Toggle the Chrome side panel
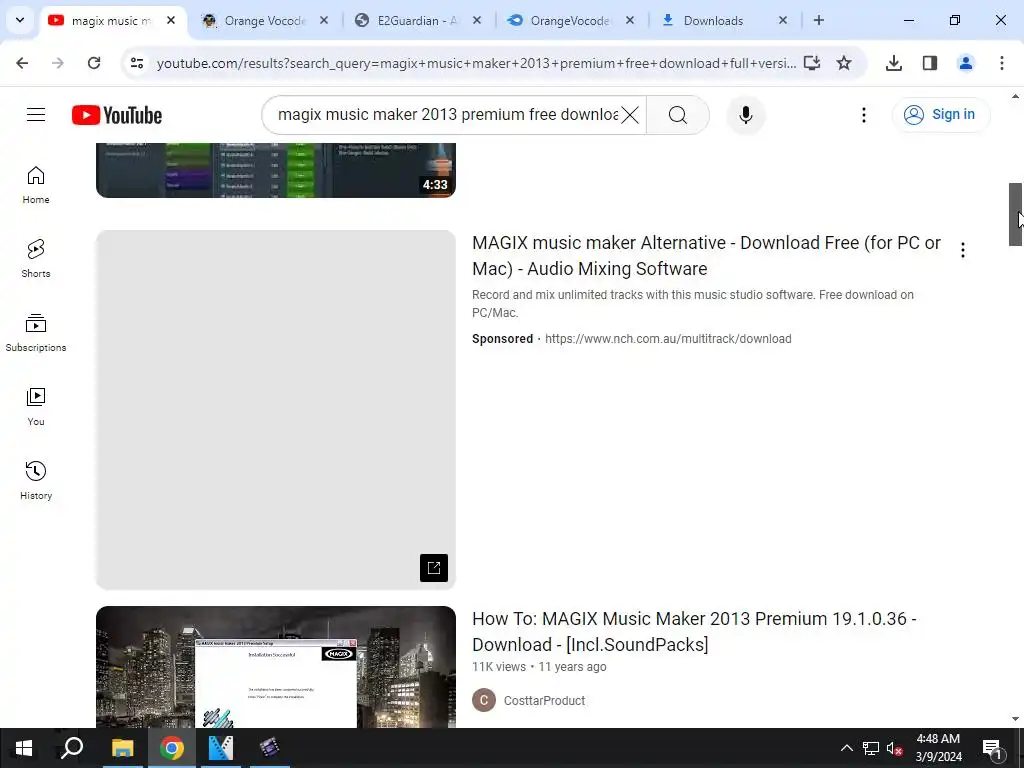 tap(930, 63)
